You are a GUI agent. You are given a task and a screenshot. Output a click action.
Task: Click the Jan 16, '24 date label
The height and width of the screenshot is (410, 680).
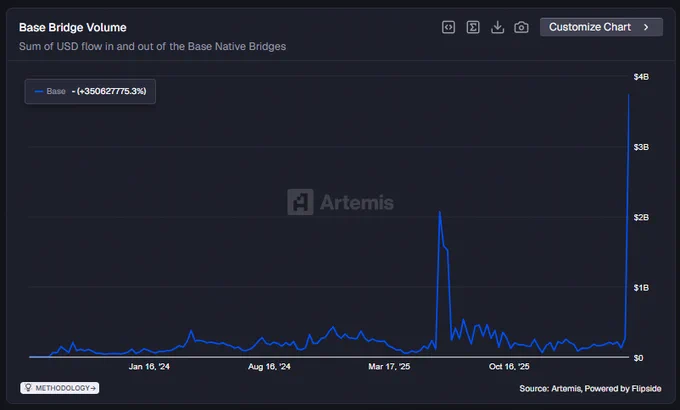click(149, 367)
